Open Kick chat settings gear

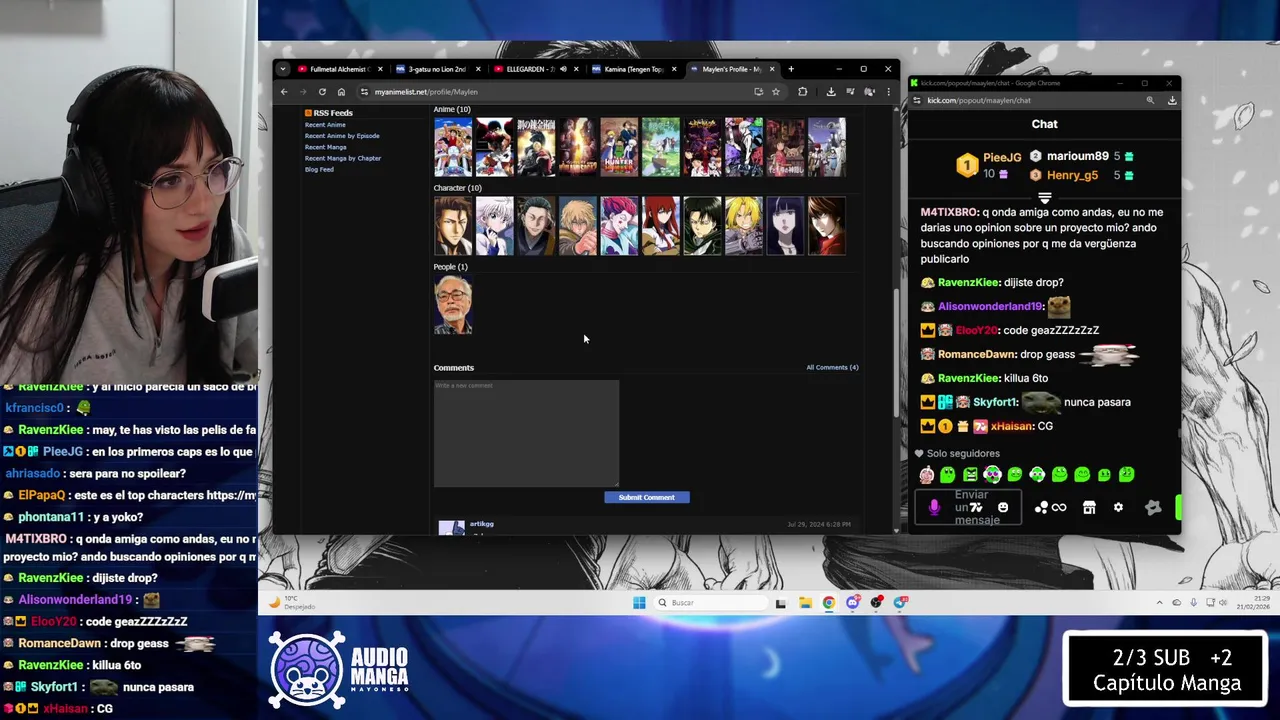(x=1118, y=507)
